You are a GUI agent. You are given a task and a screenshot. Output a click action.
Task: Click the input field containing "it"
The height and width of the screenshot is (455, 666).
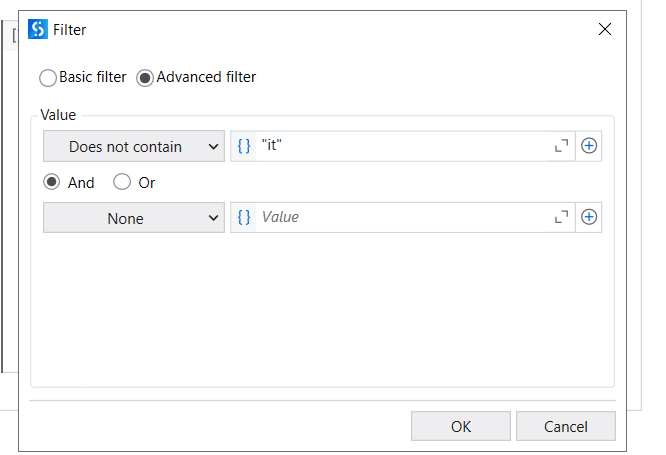400,146
